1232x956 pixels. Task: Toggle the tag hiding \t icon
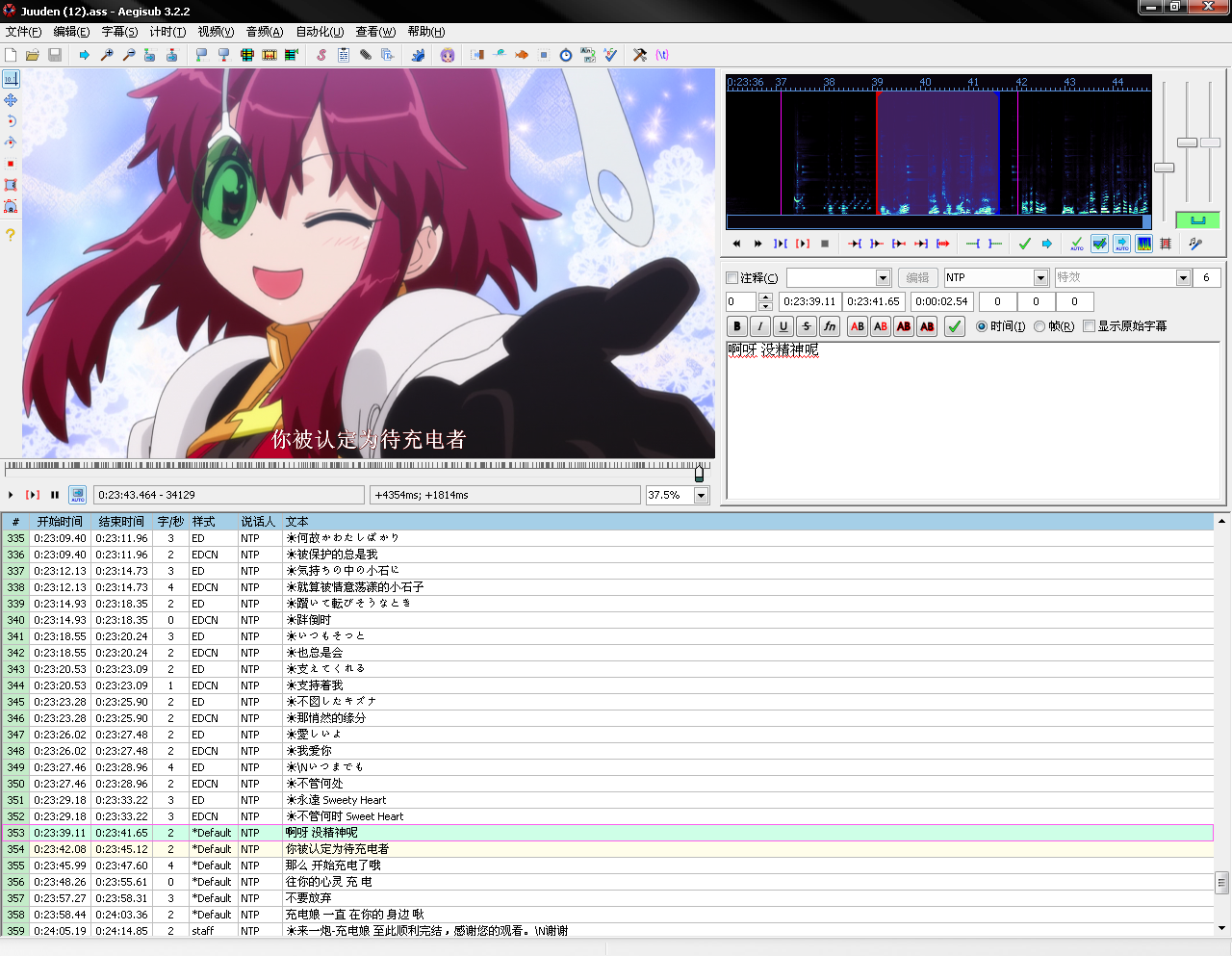coord(662,55)
